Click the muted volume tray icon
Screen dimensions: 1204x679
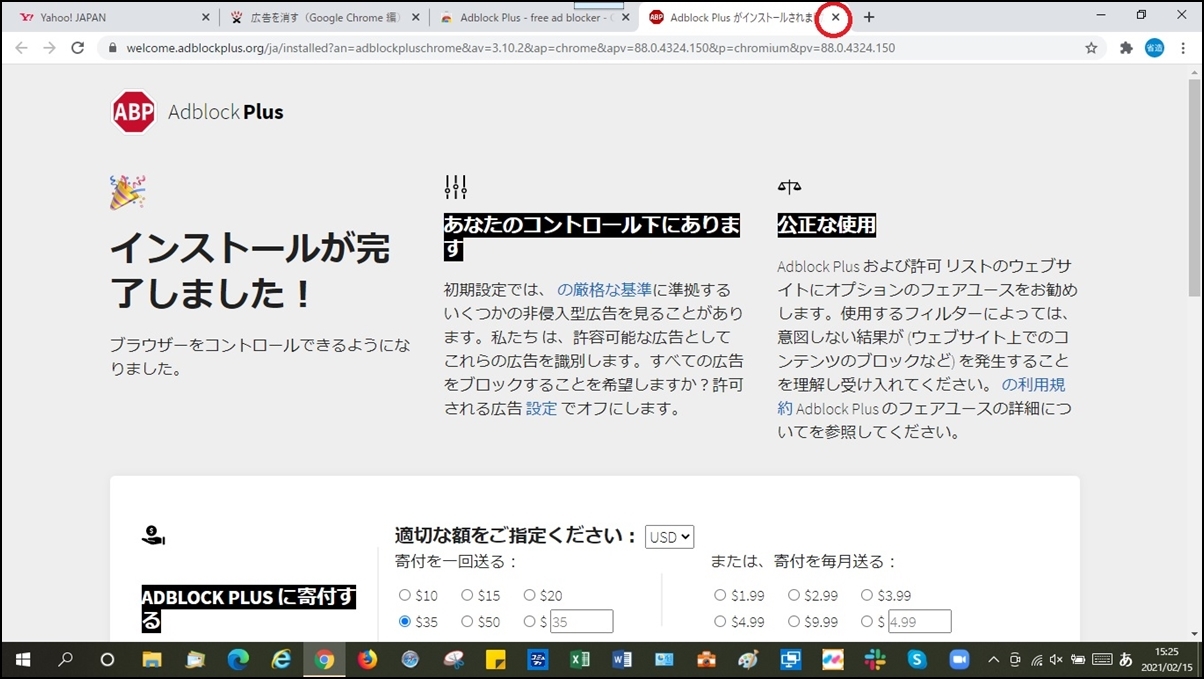point(1056,660)
